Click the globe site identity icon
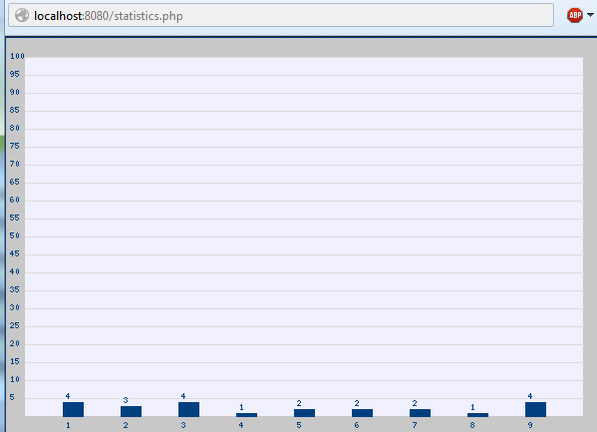This screenshot has height=432, width=597. click(22, 16)
